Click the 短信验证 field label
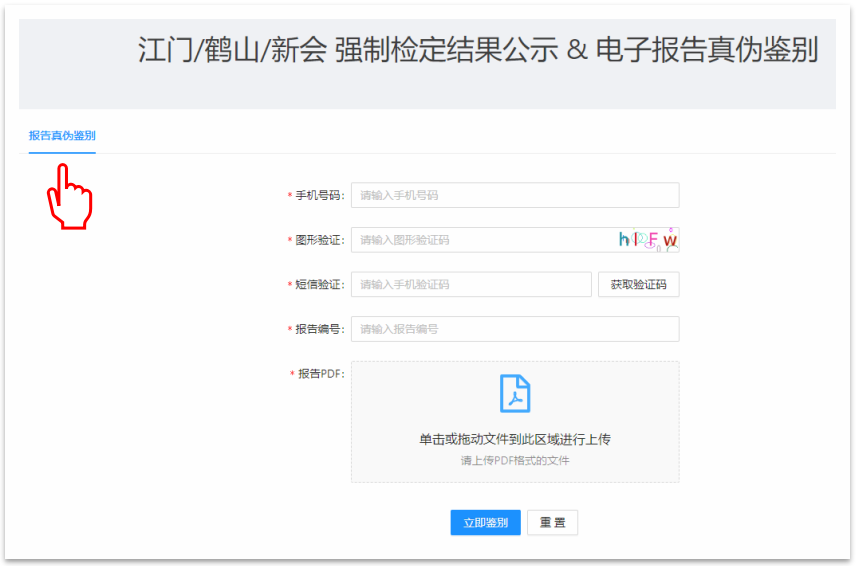 tap(318, 284)
